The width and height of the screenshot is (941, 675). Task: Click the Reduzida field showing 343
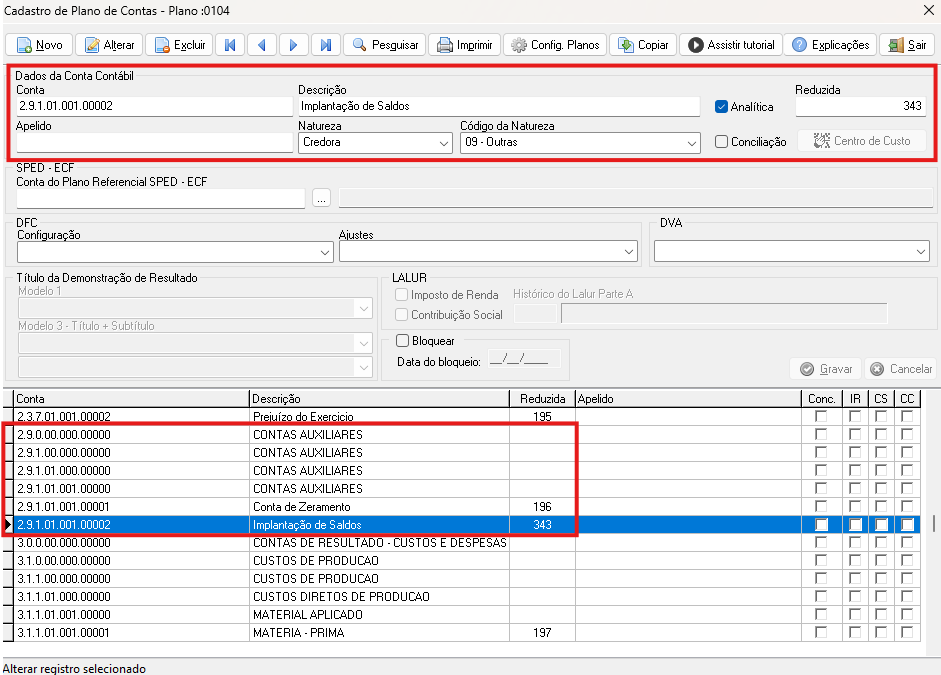pos(861,106)
